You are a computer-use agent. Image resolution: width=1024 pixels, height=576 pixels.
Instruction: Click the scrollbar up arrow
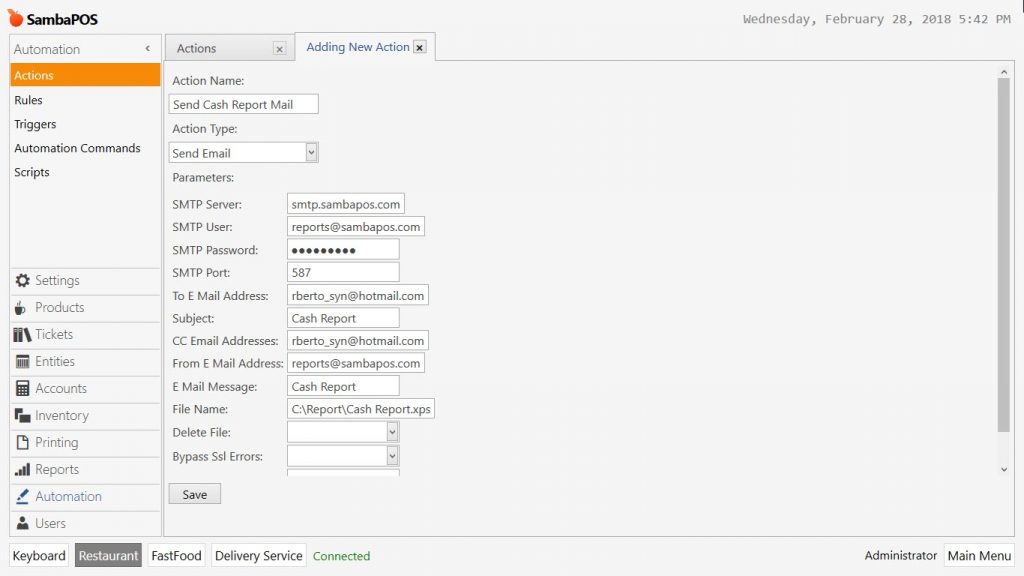click(x=1004, y=72)
